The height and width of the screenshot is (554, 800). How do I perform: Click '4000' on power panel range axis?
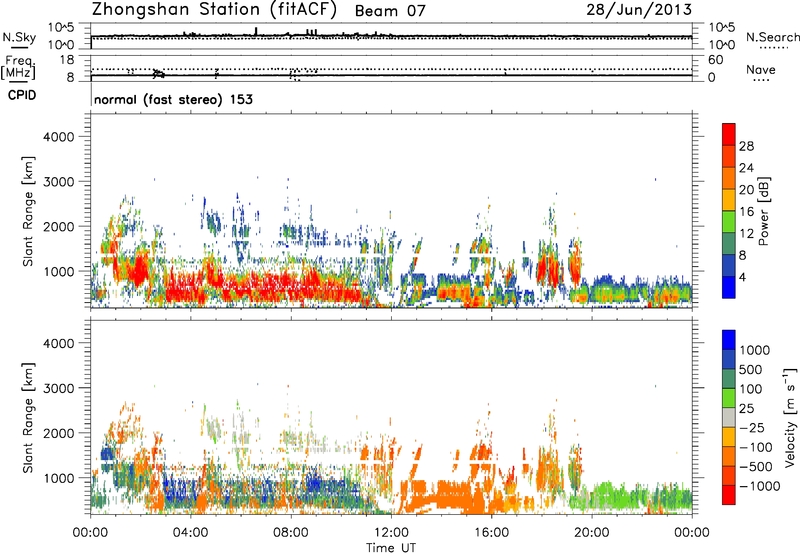(59, 137)
